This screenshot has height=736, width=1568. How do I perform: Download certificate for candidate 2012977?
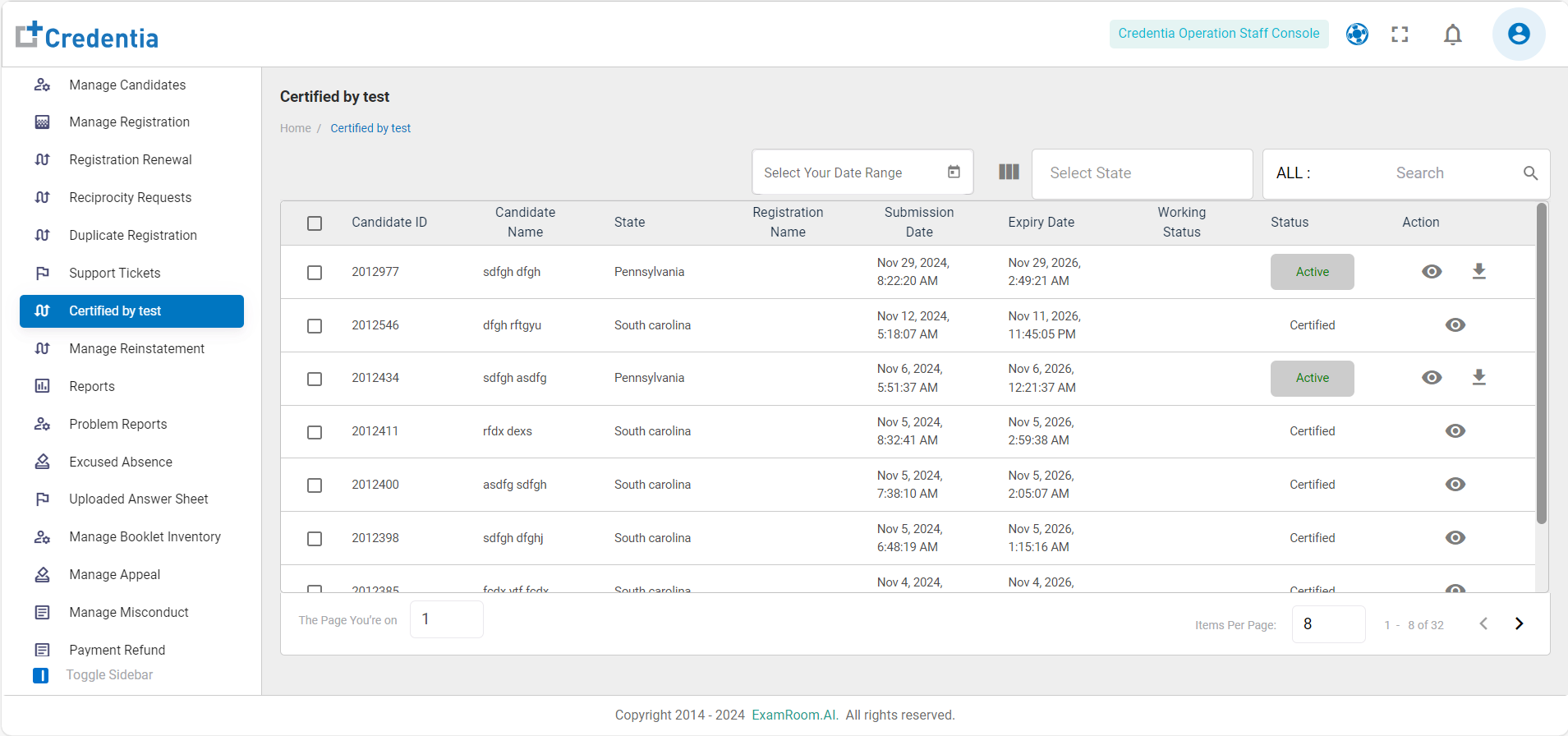1478,271
